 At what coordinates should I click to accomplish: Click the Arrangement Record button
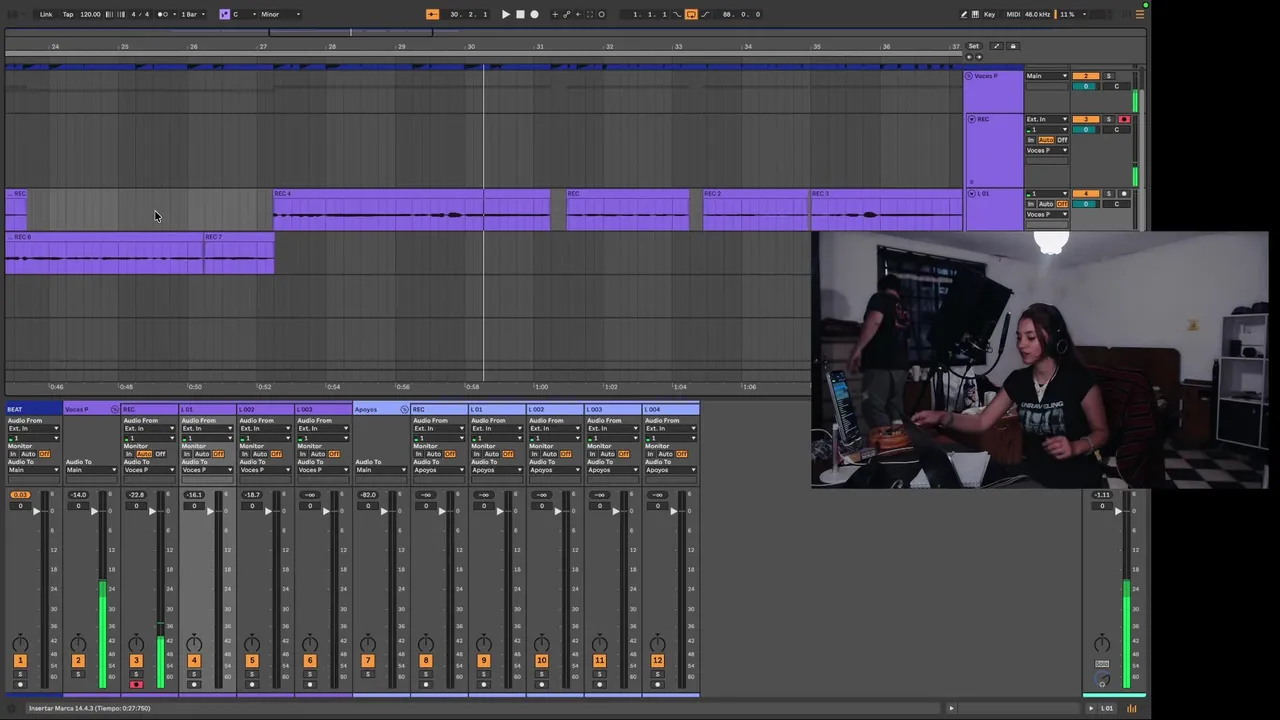click(534, 14)
